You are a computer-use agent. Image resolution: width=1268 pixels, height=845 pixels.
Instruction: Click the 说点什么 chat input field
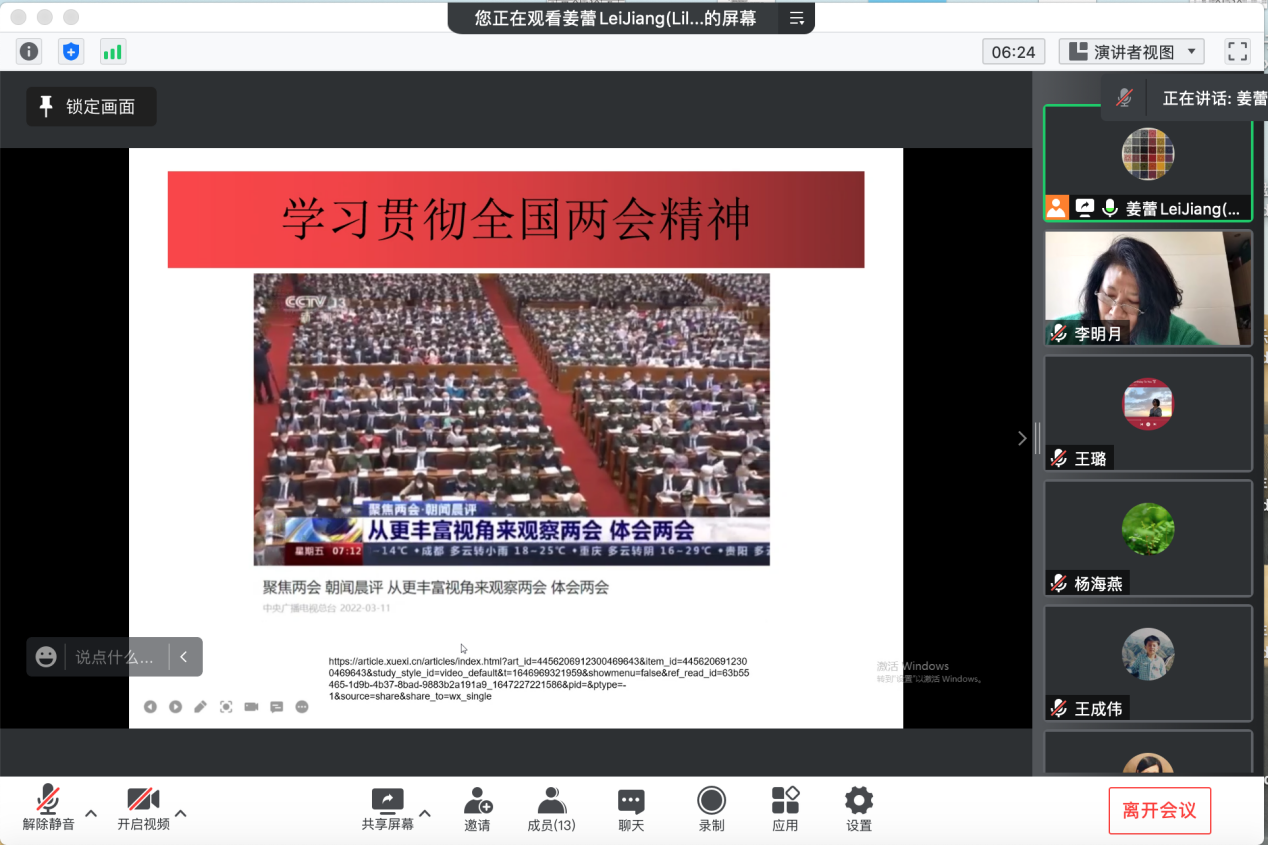point(115,657)
